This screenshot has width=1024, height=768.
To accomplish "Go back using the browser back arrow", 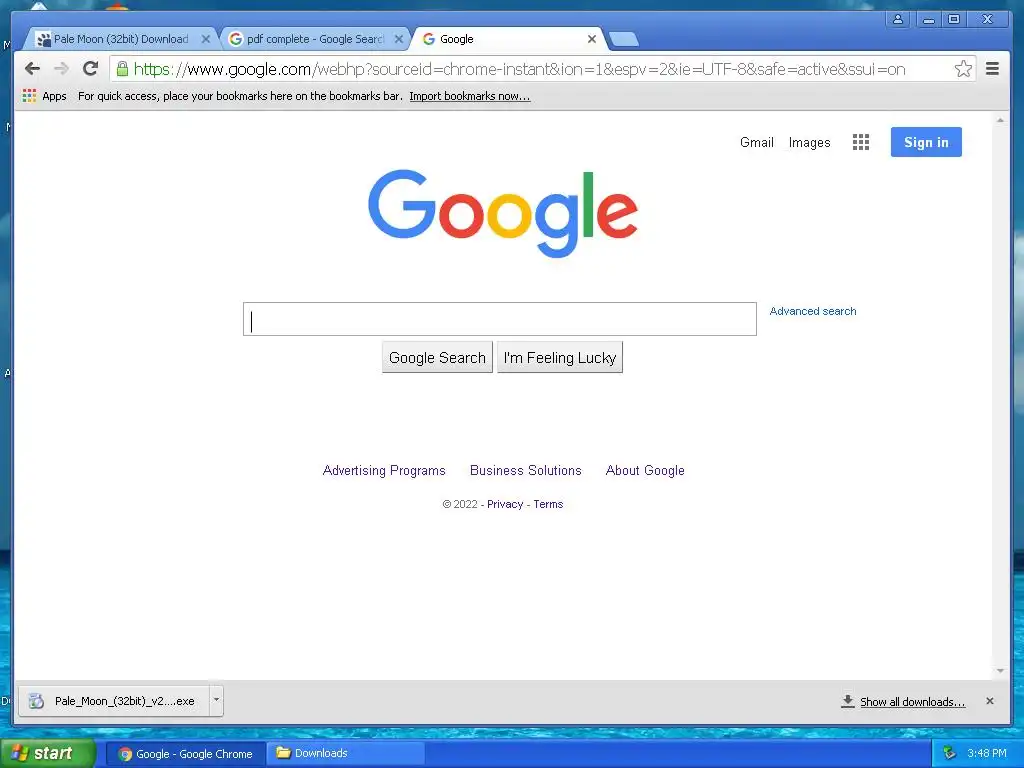I will pyautogui.click(x=32, y=69).
